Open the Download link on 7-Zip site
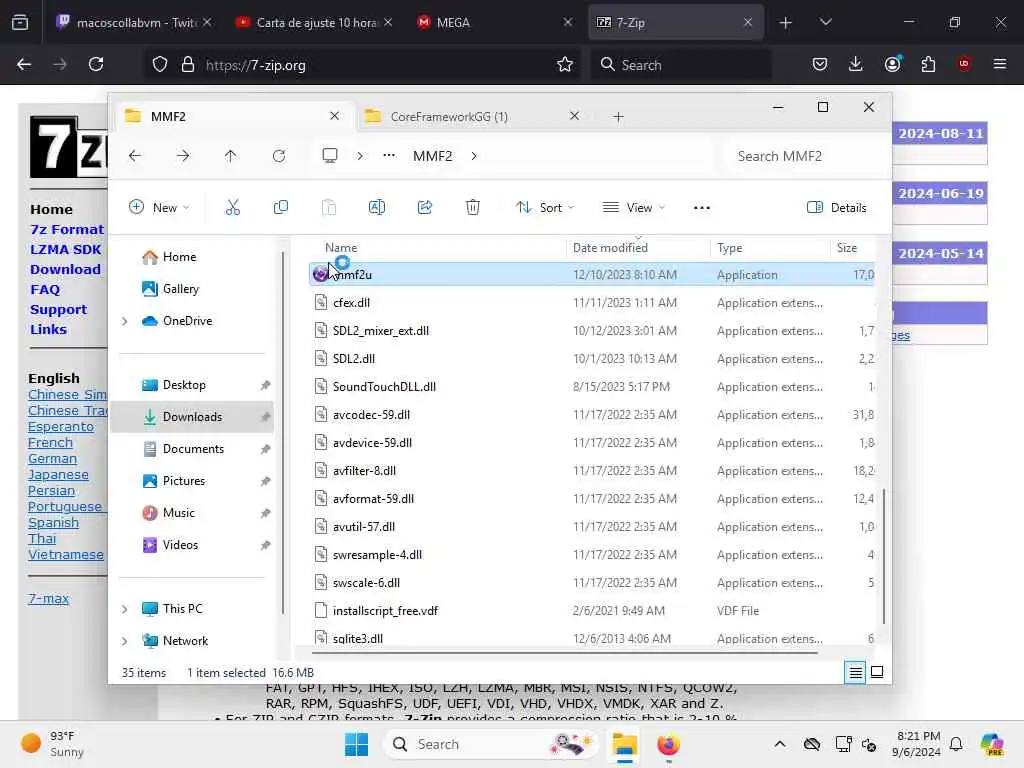This screenshot has height=768, width=1024. point(65,270)
